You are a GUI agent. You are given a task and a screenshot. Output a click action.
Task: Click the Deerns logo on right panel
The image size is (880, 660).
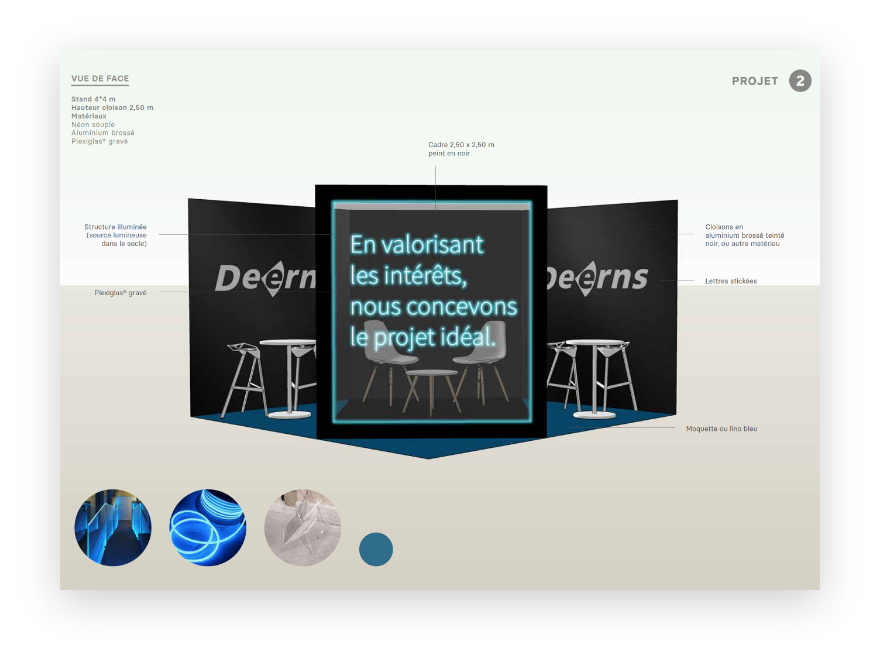coord(596,277)
